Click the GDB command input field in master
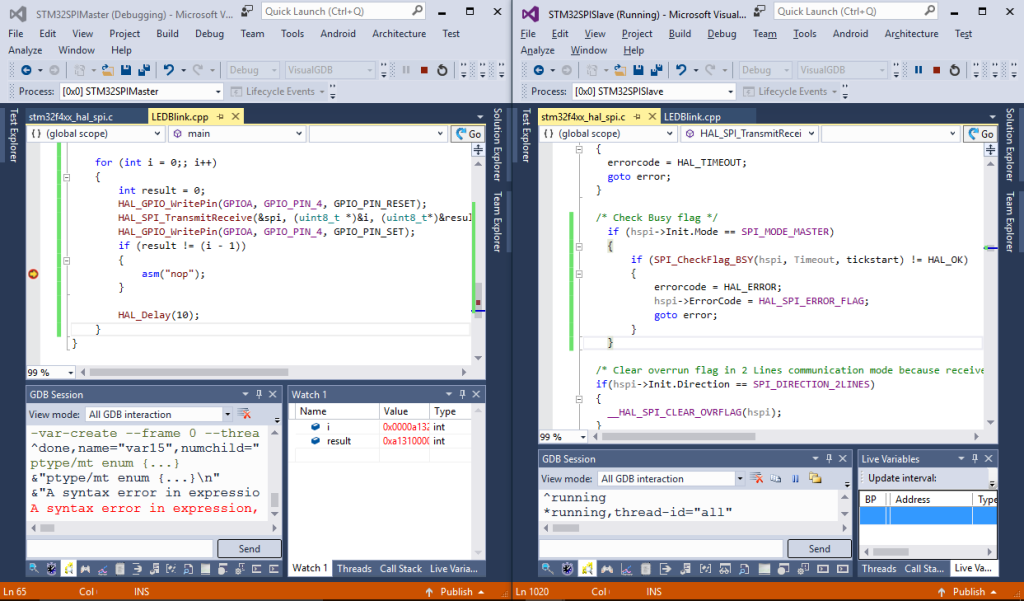 [x=120, y=548]
